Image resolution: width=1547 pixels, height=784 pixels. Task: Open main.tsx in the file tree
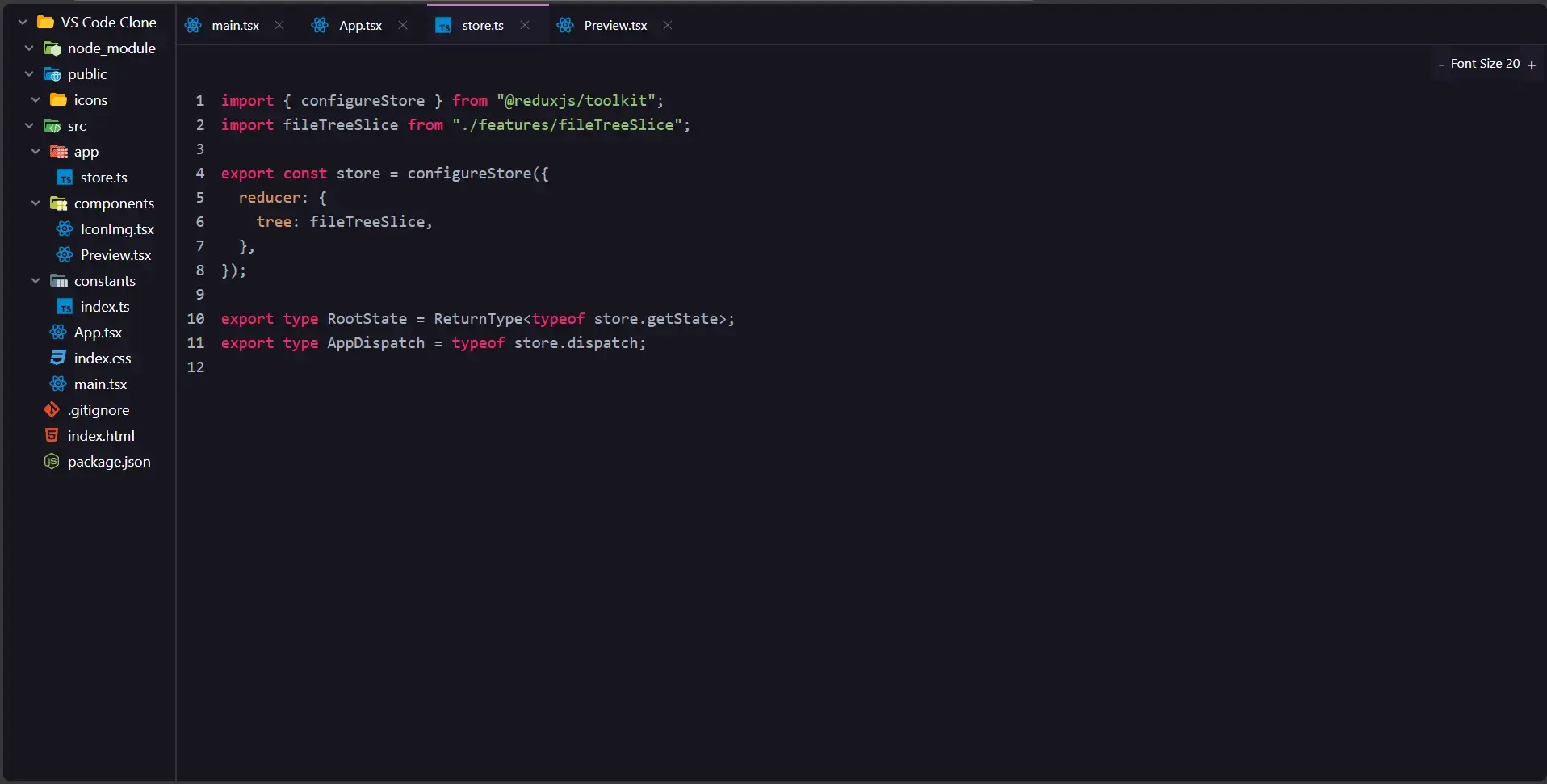(100, 384)
